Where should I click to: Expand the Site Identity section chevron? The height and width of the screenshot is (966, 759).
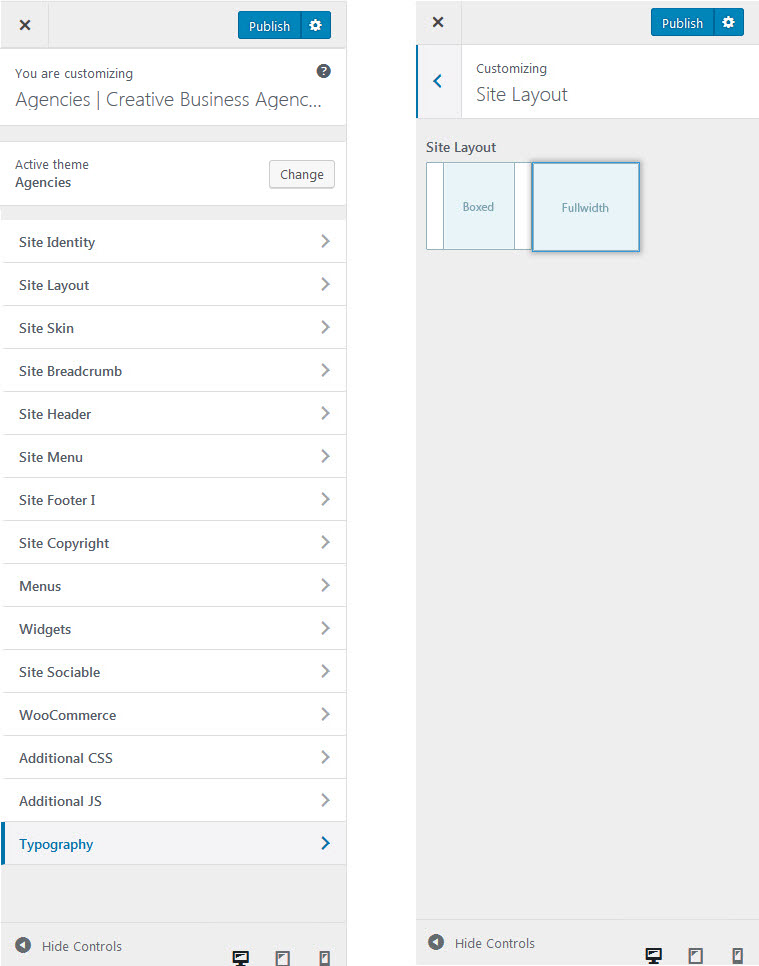324,241
